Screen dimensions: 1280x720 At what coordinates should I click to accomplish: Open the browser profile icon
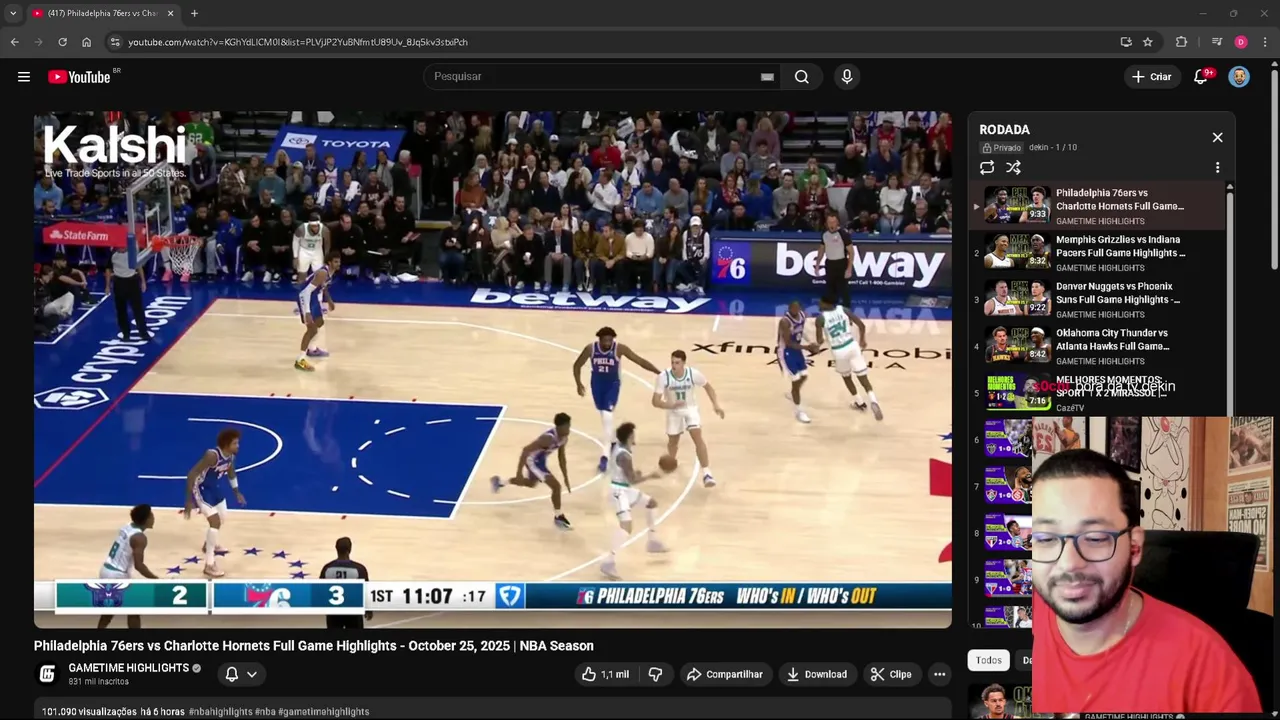1241,42
